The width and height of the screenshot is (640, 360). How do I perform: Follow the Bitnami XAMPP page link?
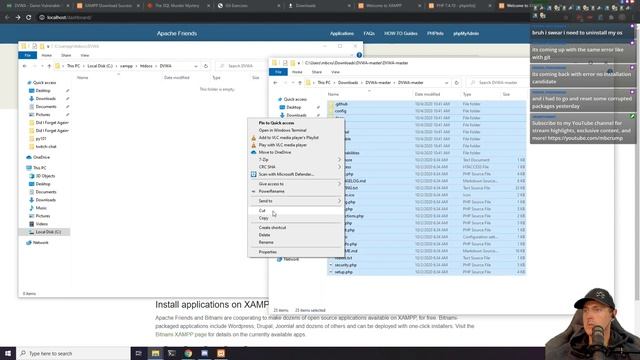[181, 334]
